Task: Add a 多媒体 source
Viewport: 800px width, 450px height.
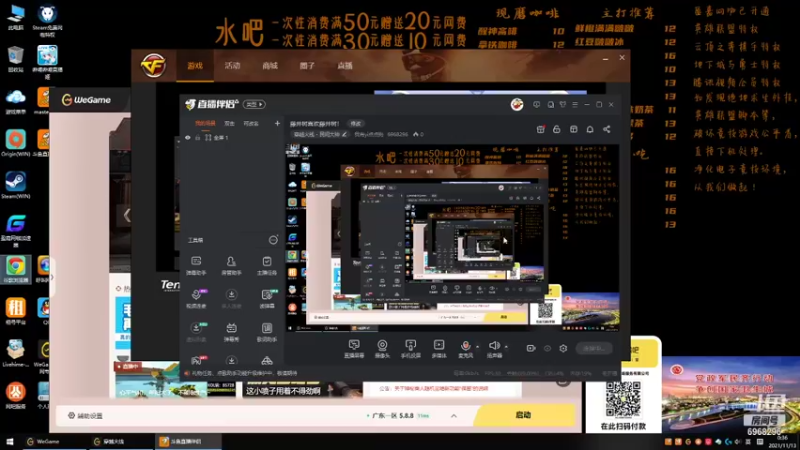Action: [x=439, y=349]
